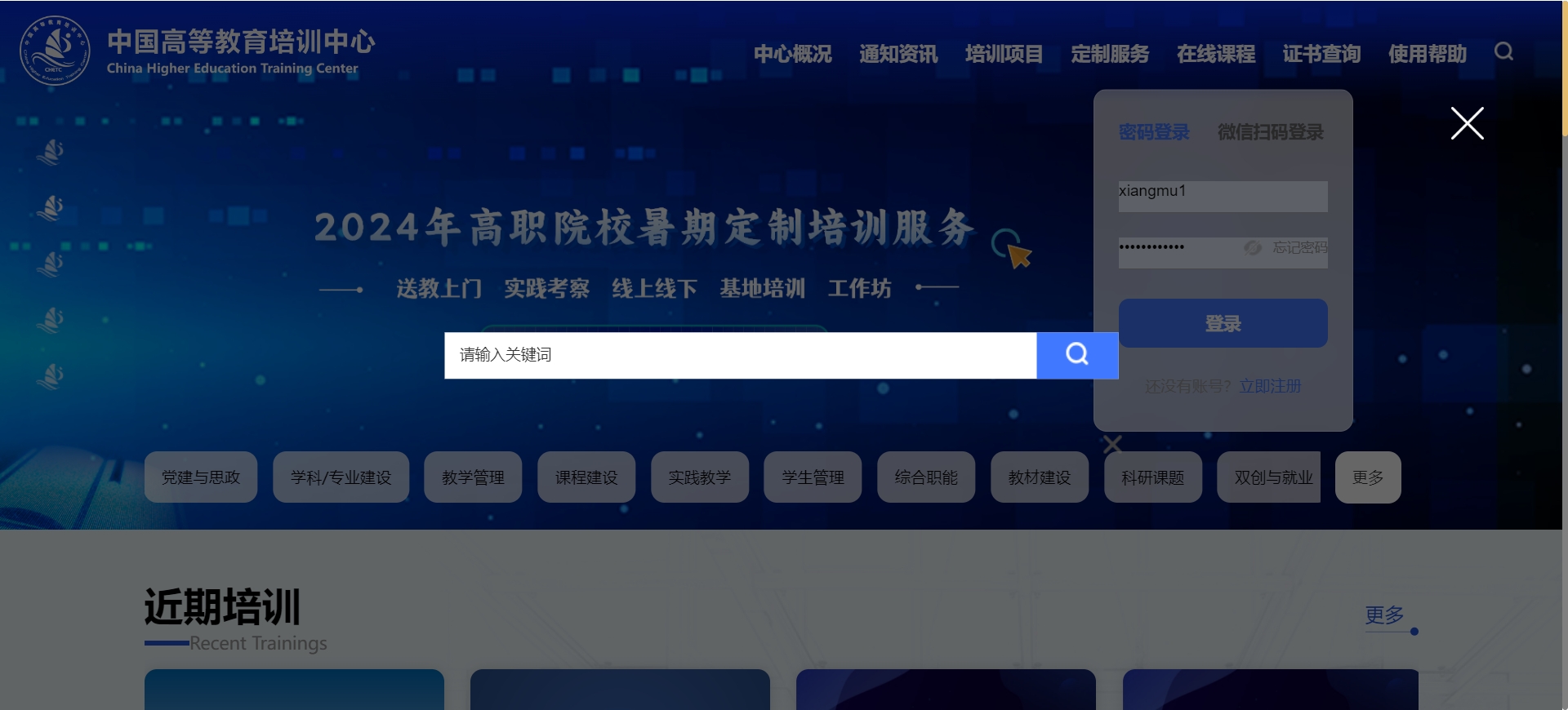Click the blue keyword search button

[1076, 355]
